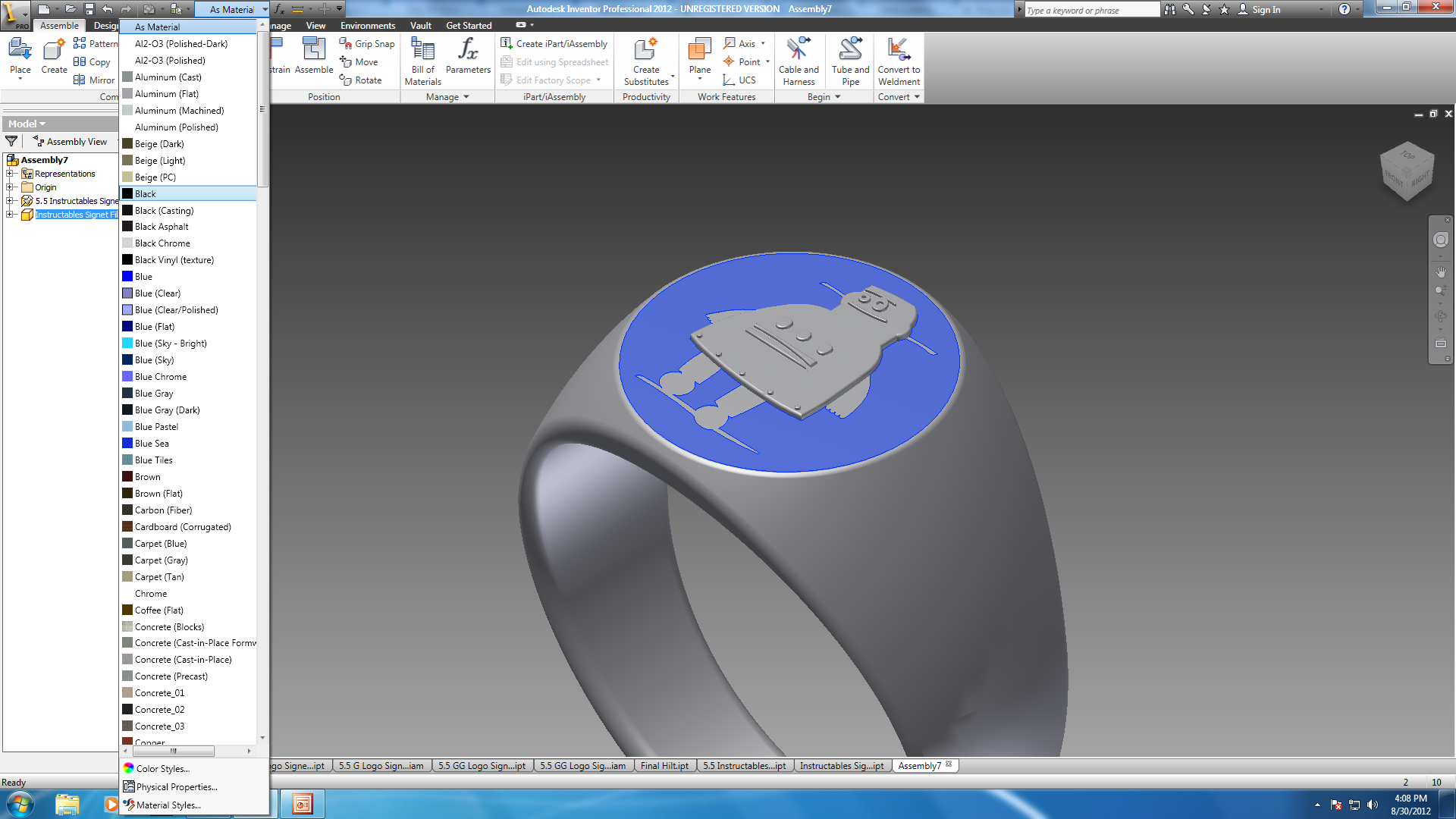Open the Help question mark icon

[1344, 9]
